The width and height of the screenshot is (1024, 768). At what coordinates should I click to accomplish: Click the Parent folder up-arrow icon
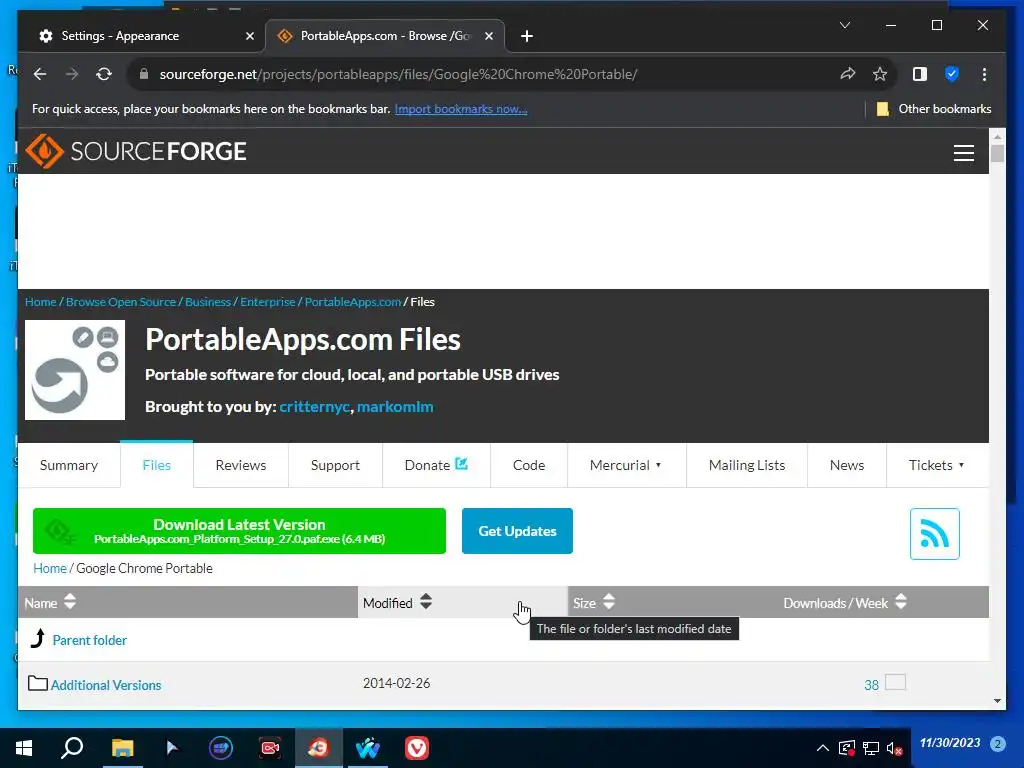[x=39, y=638]
